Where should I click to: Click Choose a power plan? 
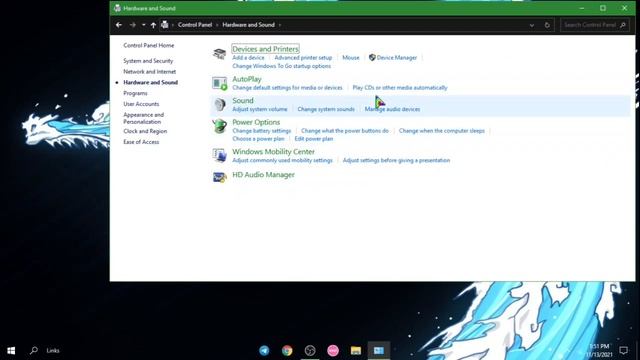click(258, 139)
